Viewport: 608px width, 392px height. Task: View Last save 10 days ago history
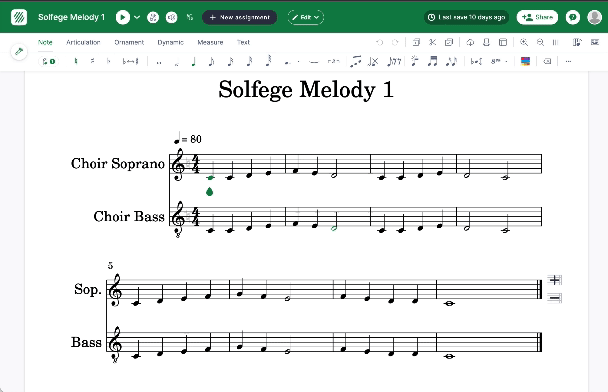pyautogui.click(x=466, y=17)
